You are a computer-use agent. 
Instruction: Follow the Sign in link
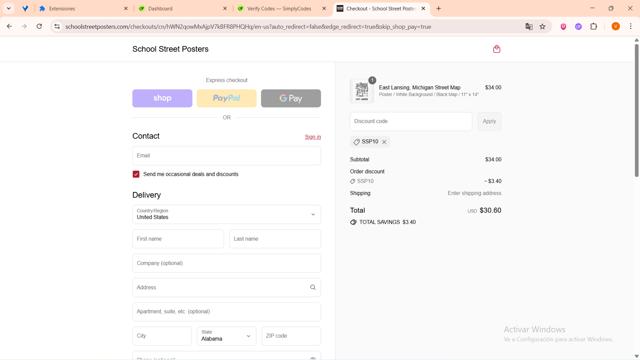coord(313,137)
